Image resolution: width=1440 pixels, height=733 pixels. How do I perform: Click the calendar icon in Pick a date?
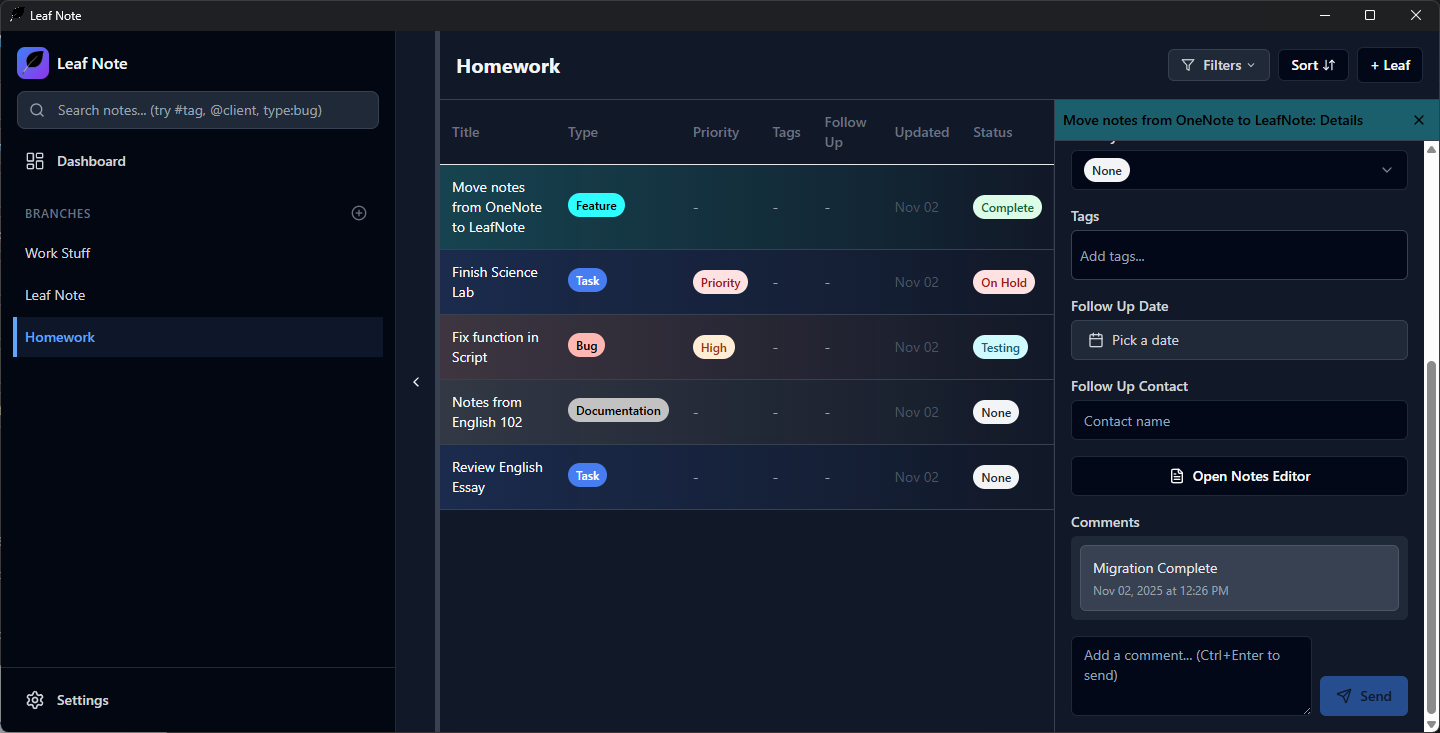[1096, 340]
